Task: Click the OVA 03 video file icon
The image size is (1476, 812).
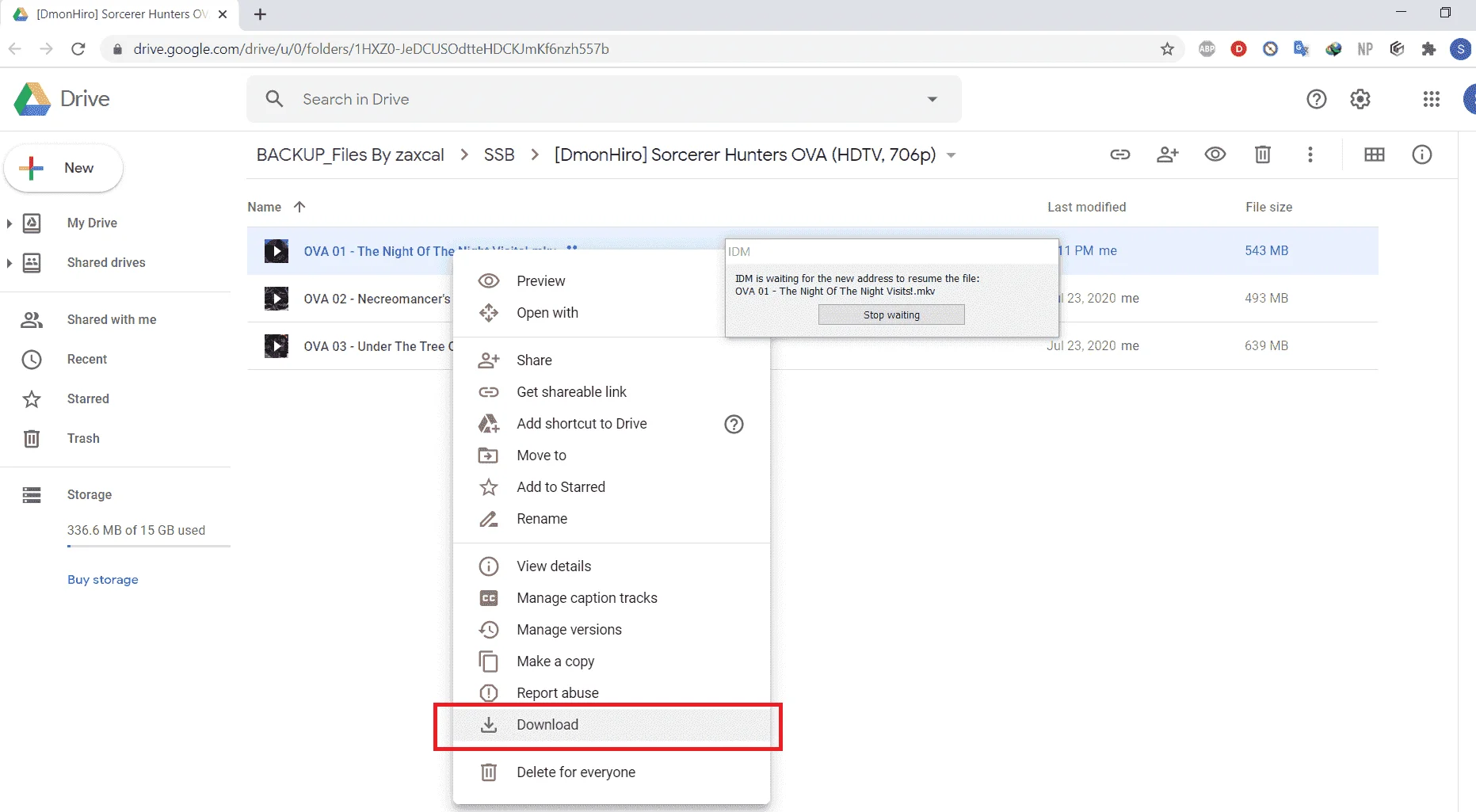Action: pos(276,346)
